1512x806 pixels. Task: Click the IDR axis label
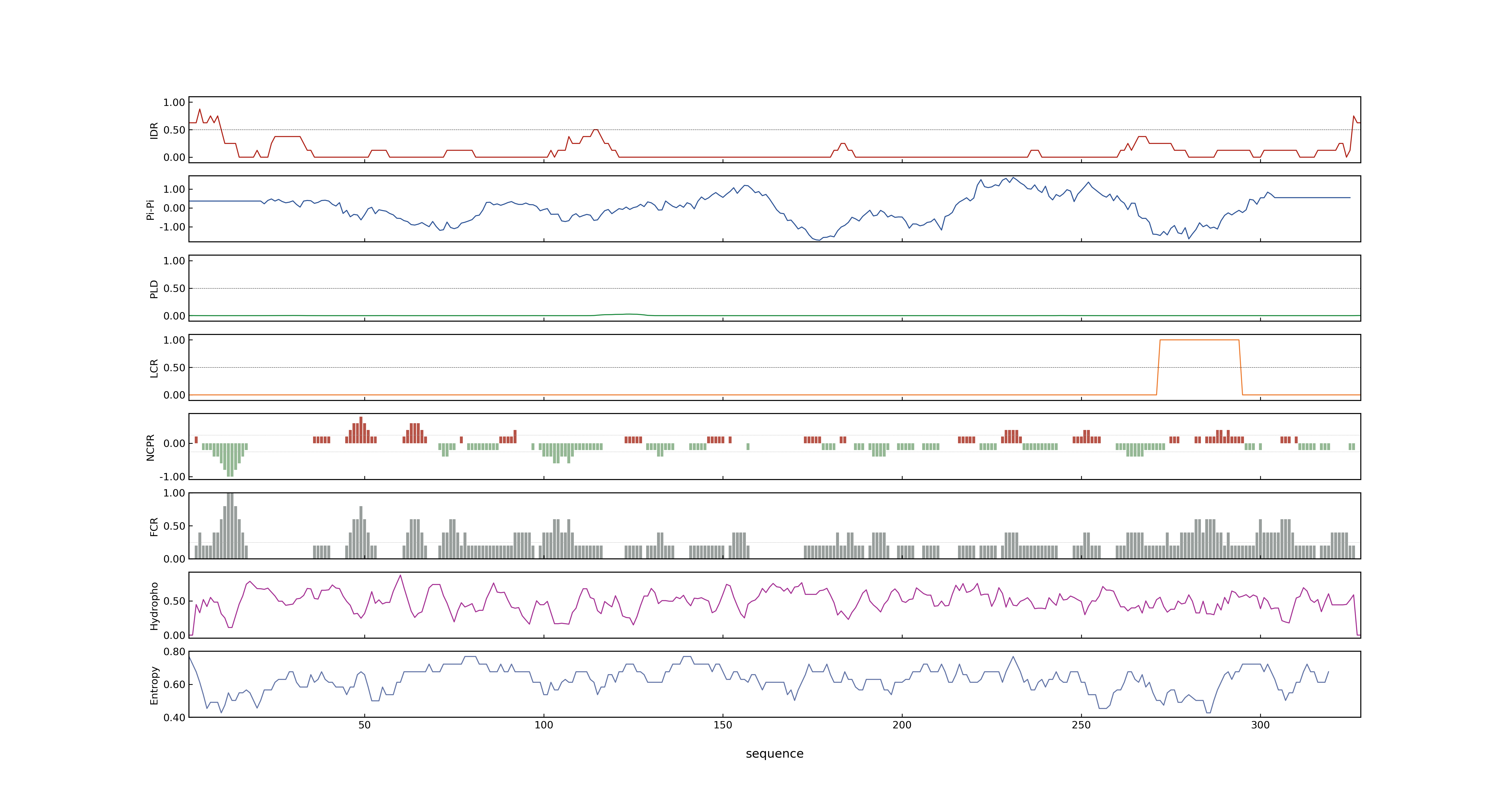[x=154, y=130]
